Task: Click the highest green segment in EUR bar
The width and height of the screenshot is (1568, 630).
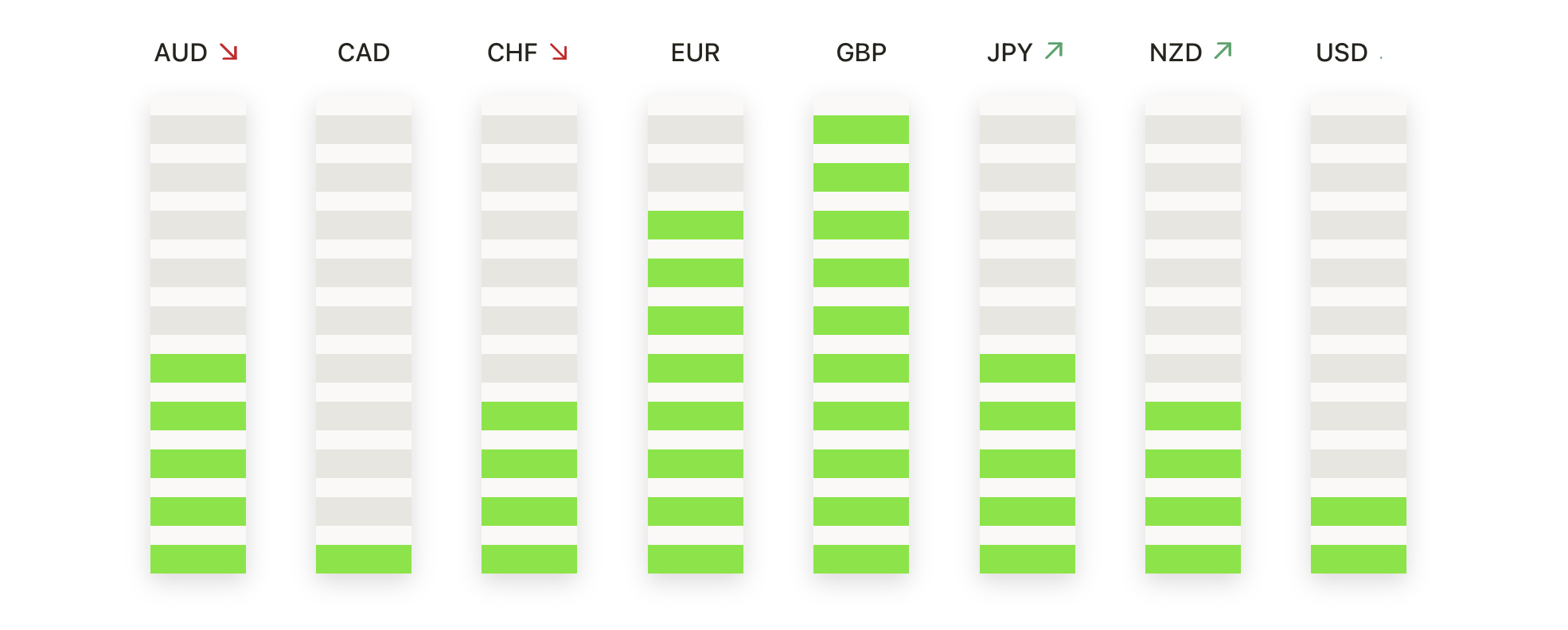Action: (696, 225)
